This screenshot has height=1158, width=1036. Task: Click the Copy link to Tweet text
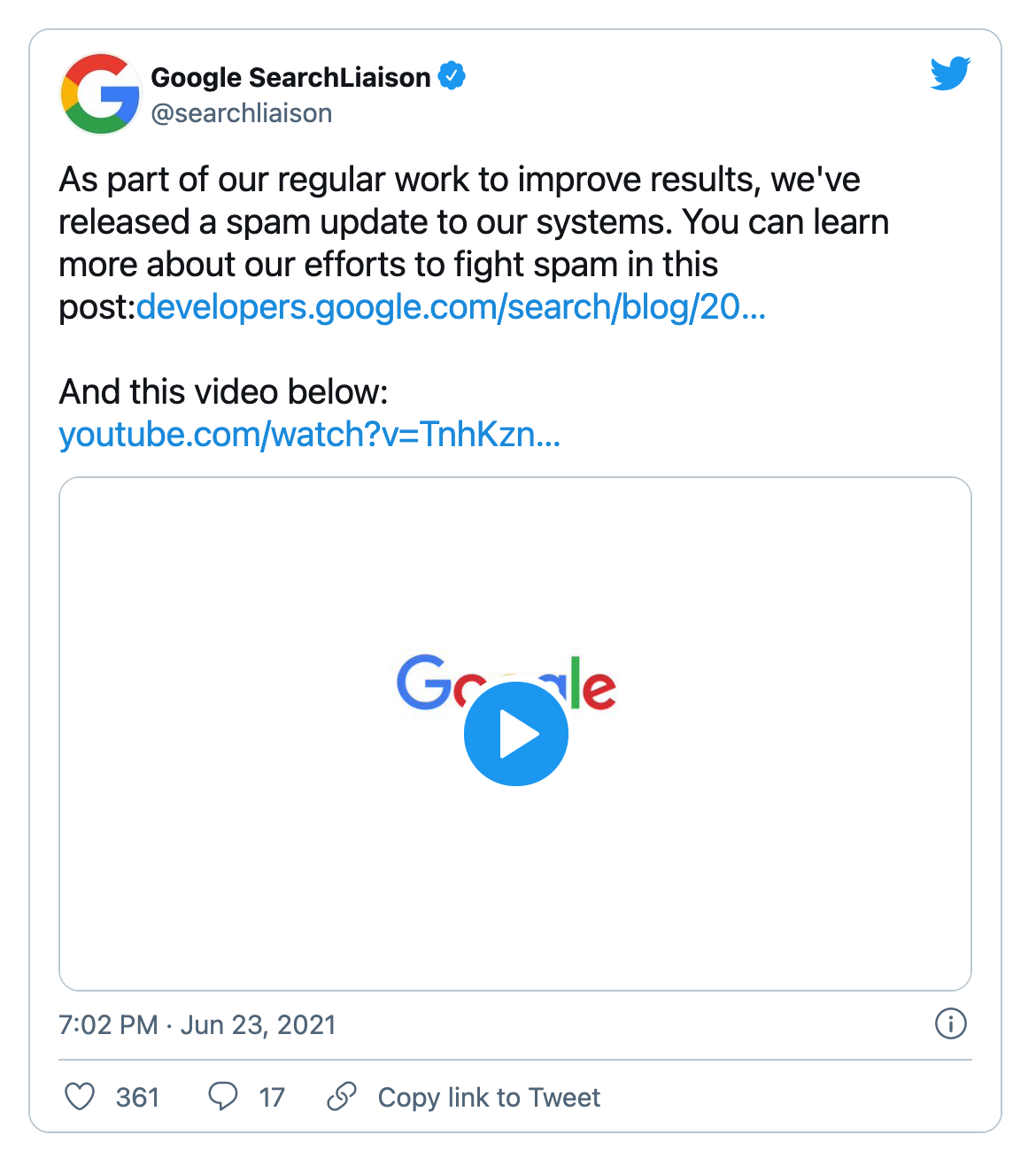(x=489, y=1098)
